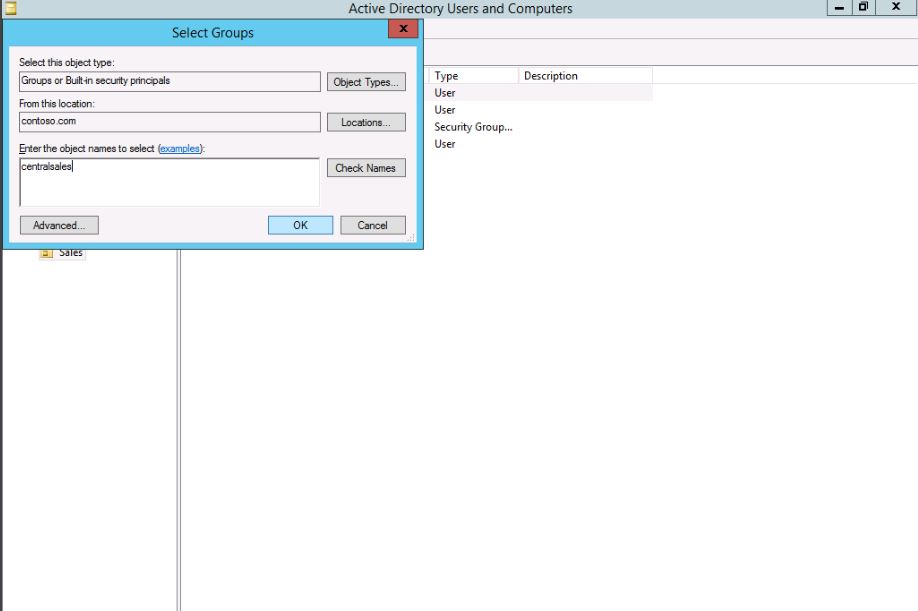Select the last User row in list
918x611 pixels.
445,144
